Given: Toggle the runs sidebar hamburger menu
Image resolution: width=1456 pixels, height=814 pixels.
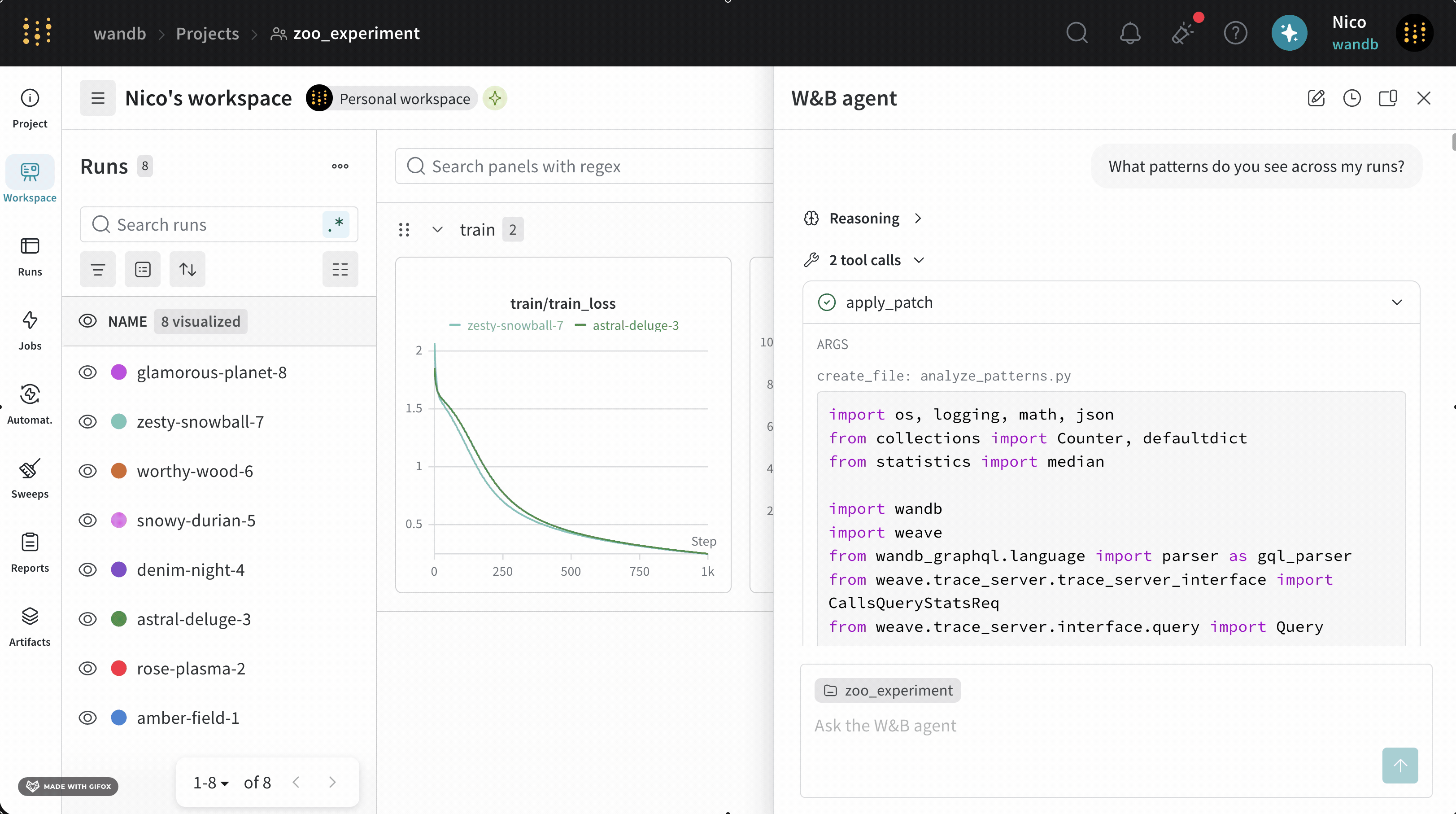Looking at the screenshot, I should click(98, 98).
